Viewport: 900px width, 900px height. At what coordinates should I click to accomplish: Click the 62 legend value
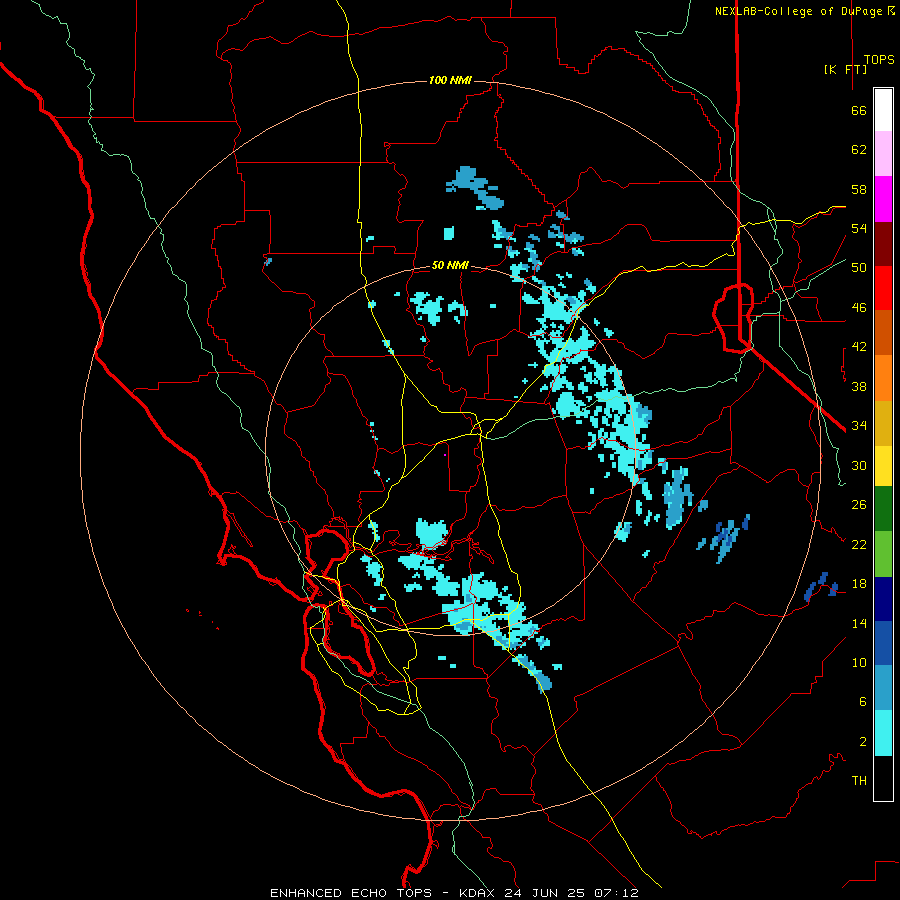pos(859,150)
